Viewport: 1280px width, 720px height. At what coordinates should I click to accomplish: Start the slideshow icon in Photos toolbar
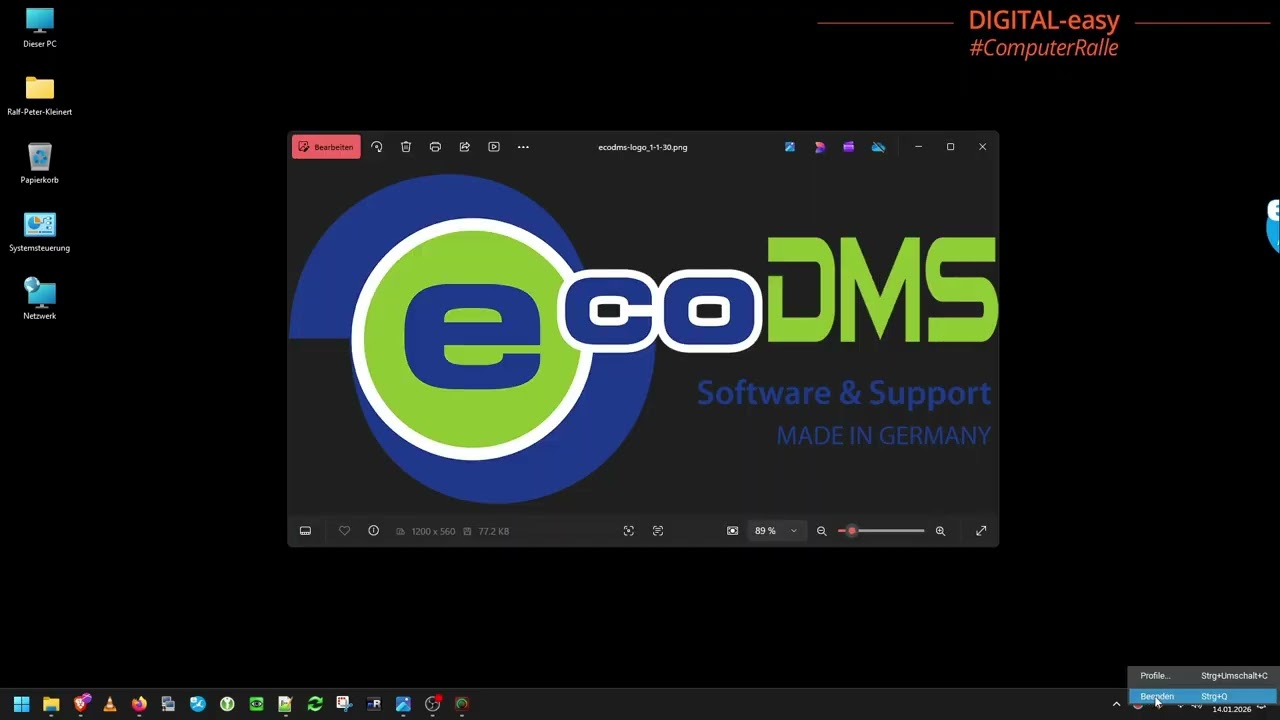tap(494, 147)
